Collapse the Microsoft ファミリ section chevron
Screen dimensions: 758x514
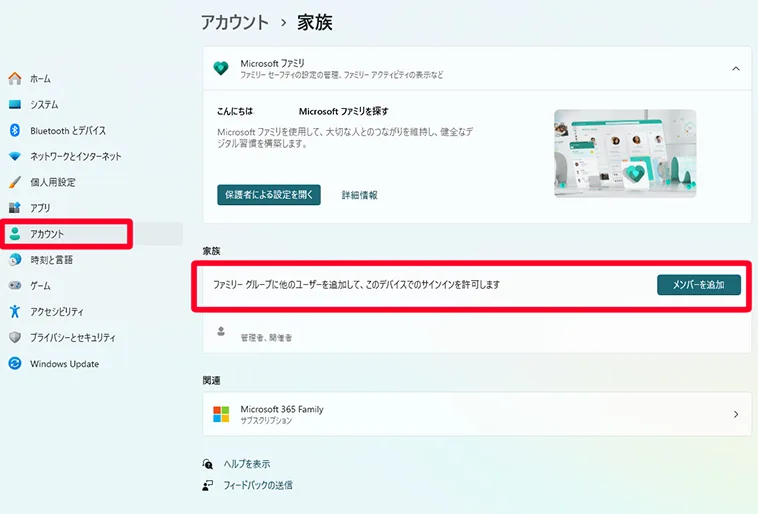coord(736,69)
